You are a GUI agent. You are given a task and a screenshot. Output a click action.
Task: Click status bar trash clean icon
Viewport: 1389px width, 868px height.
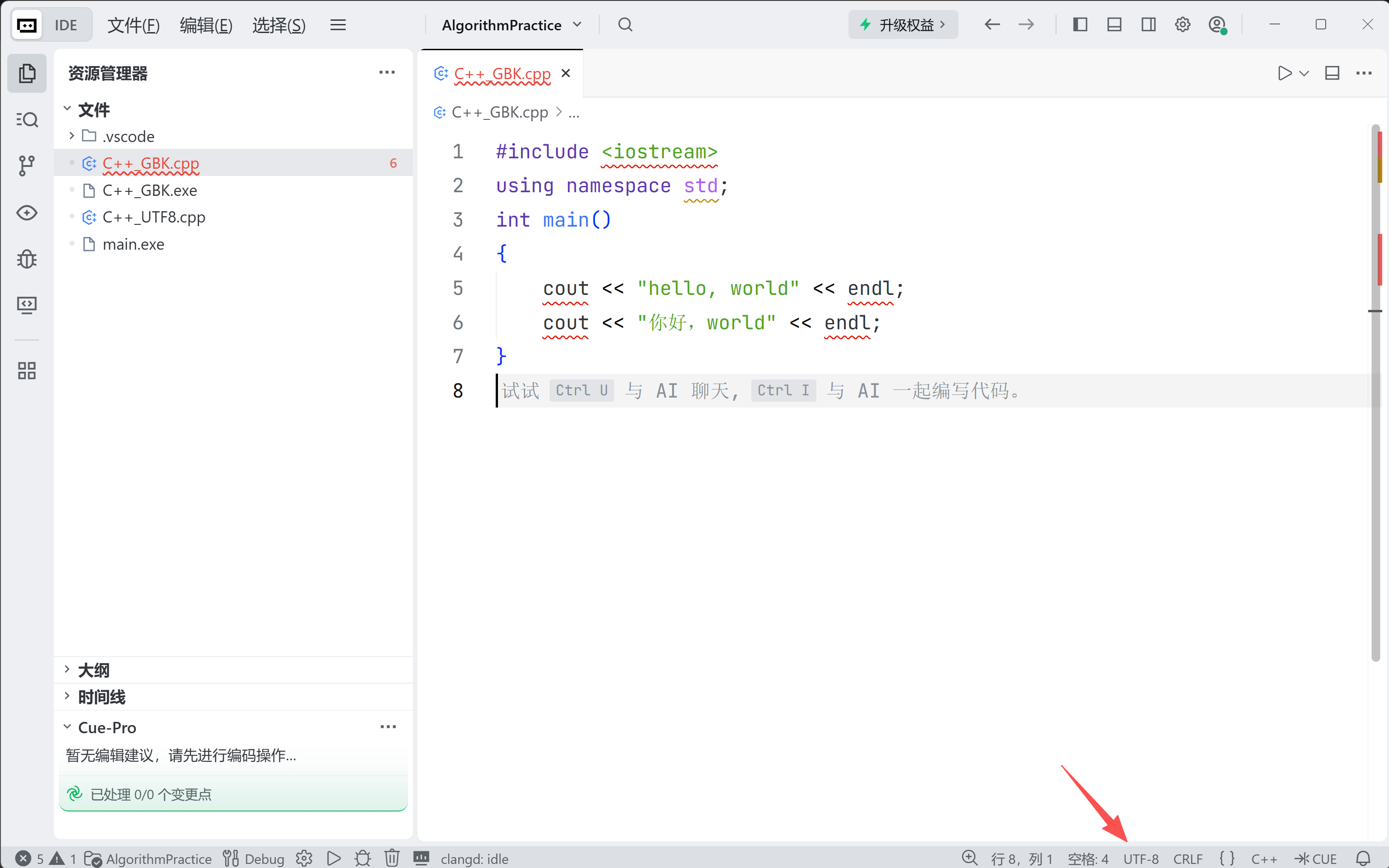click(x=392, y=859)
